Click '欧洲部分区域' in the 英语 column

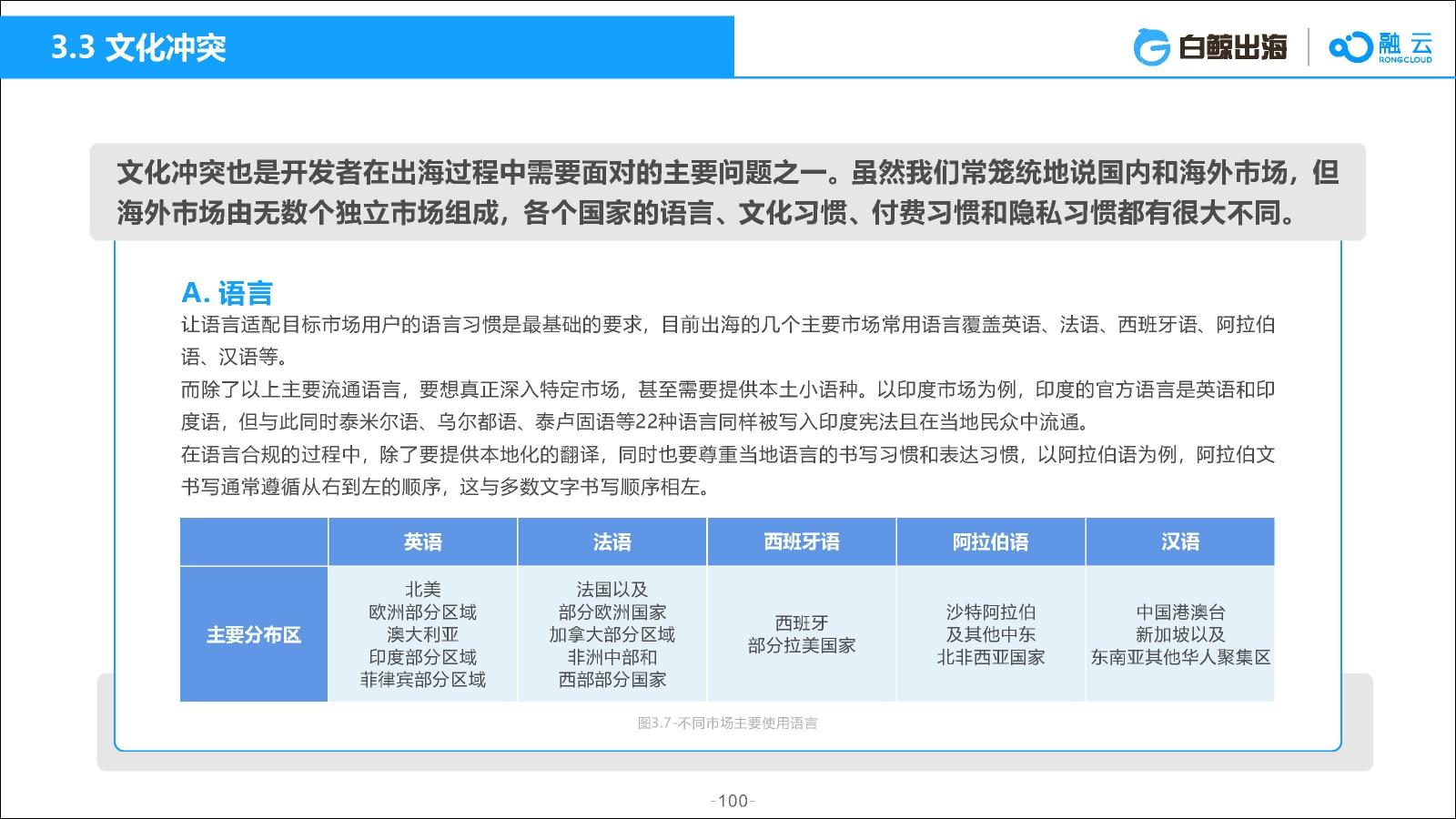[x=423, y=612]
